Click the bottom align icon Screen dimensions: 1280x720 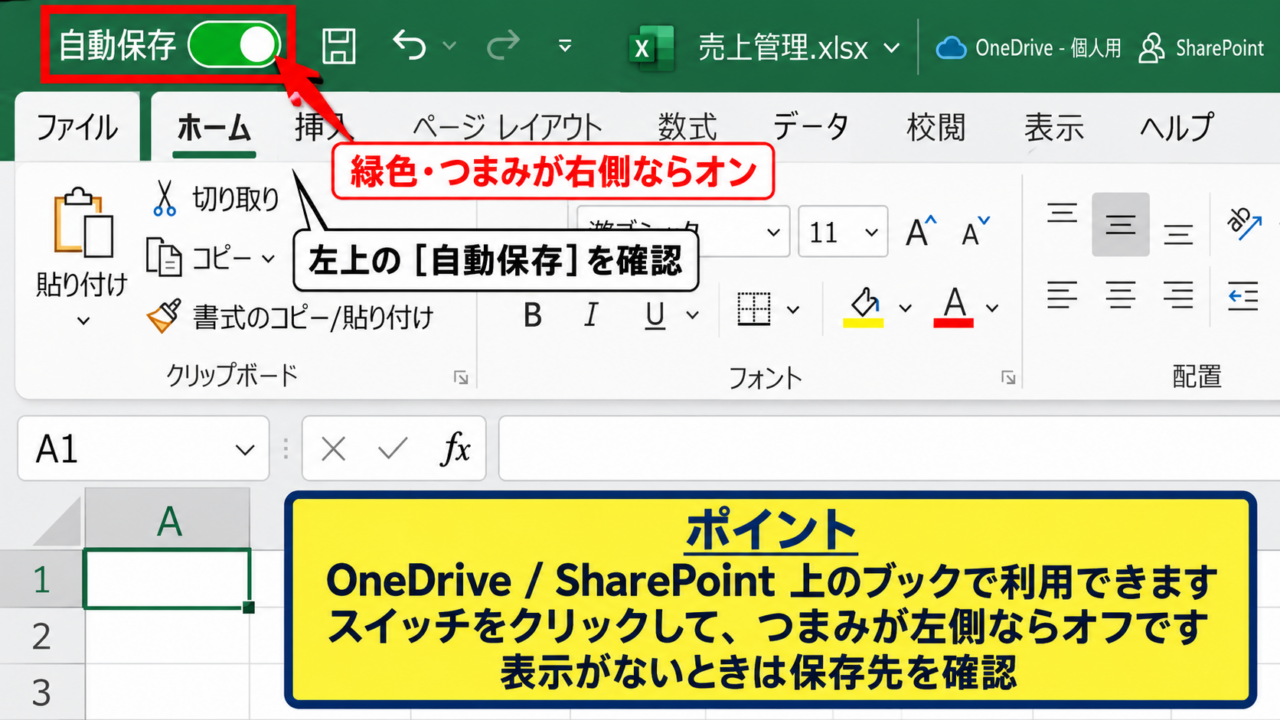[1179, 235]
